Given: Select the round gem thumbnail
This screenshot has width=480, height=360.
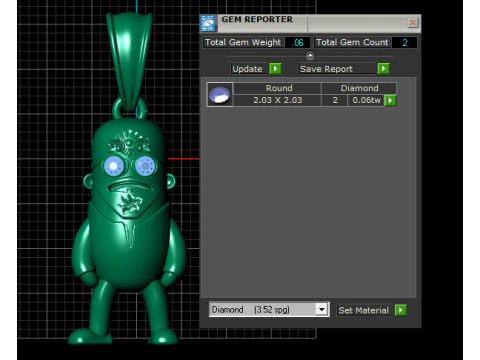Looking at the screenshot, I should tap(220, 95).
